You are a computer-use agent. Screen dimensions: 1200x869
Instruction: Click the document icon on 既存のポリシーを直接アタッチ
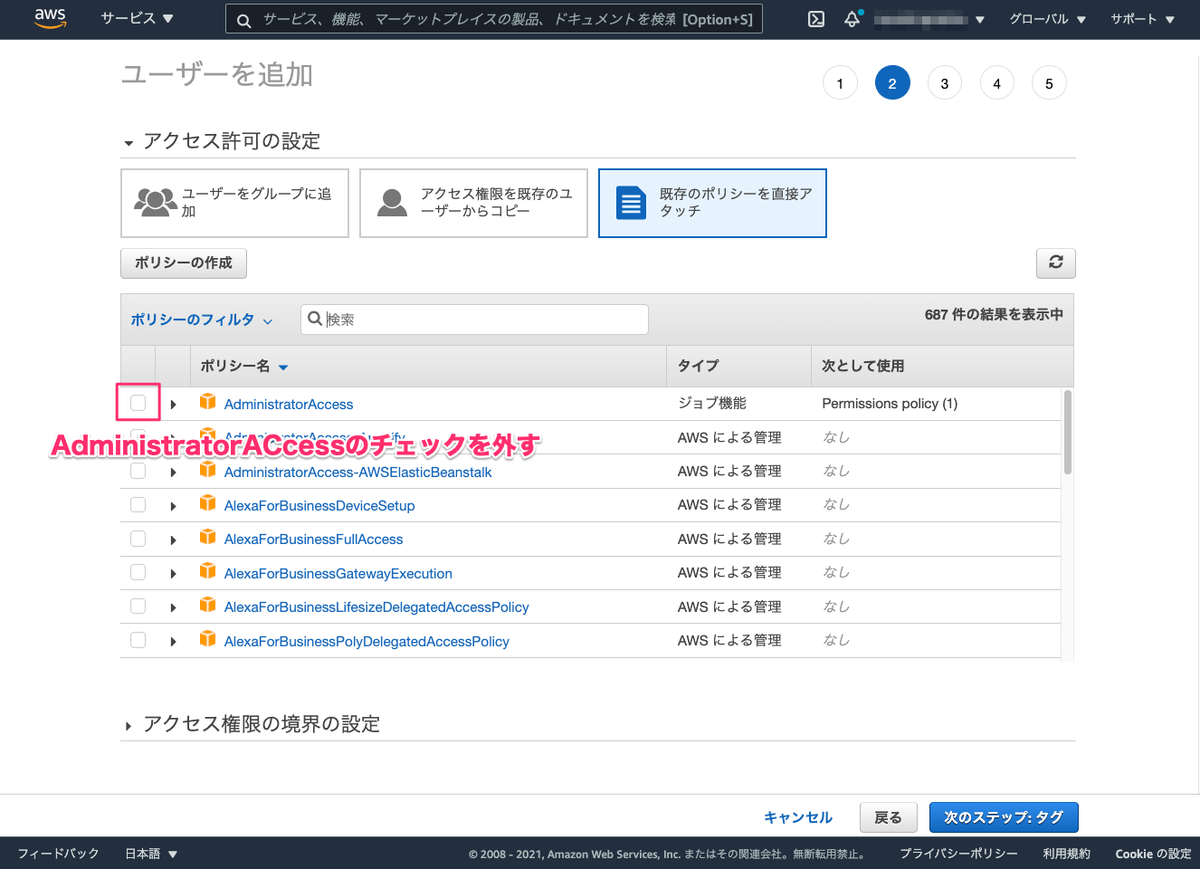pos(631,203)
